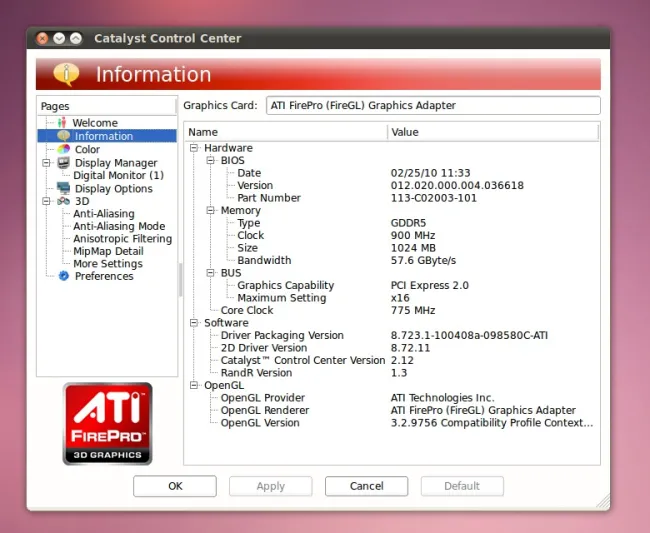This screenshot has height=533, width=650.
Task: Select the BIOS Date row
Action: (392, 173)
